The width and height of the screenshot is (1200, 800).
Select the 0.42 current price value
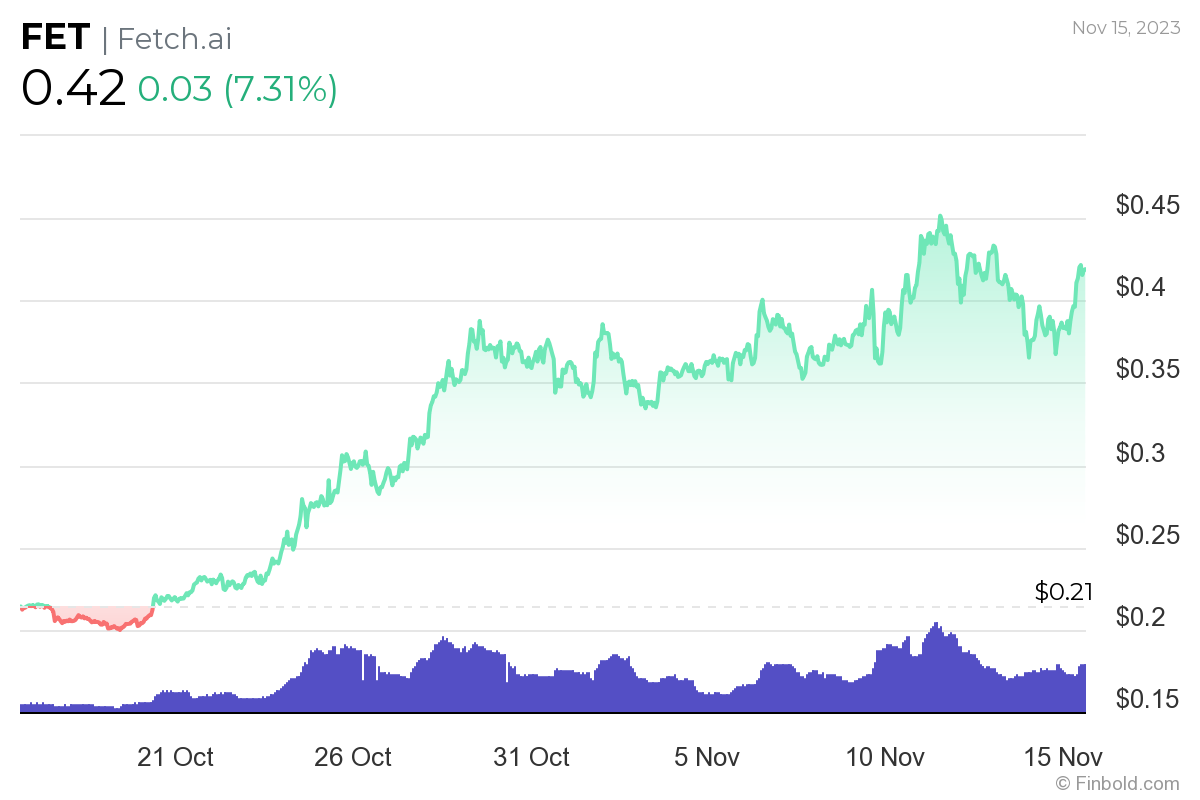pyautogui.click(x=73, y=89)
